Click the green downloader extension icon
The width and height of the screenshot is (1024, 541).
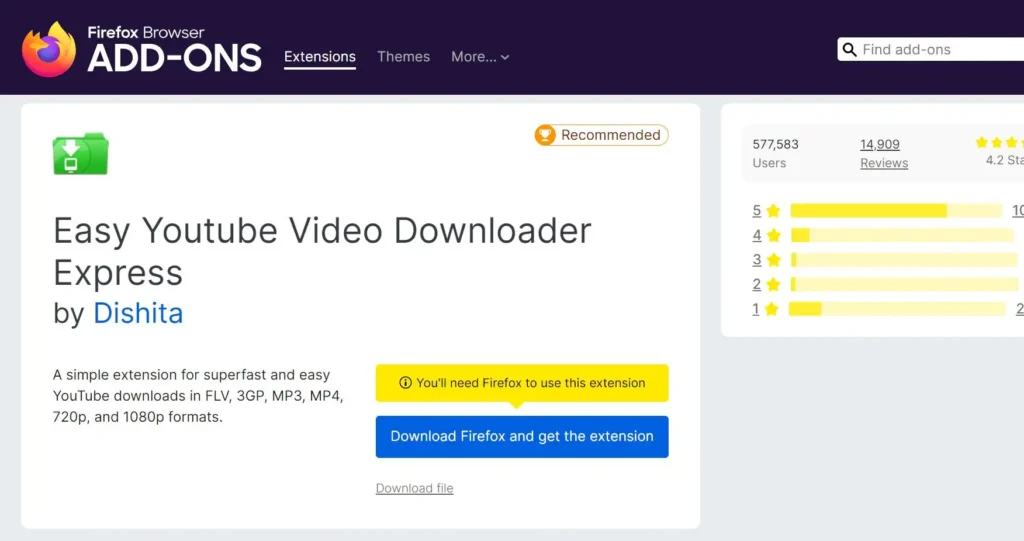point(80,154)
